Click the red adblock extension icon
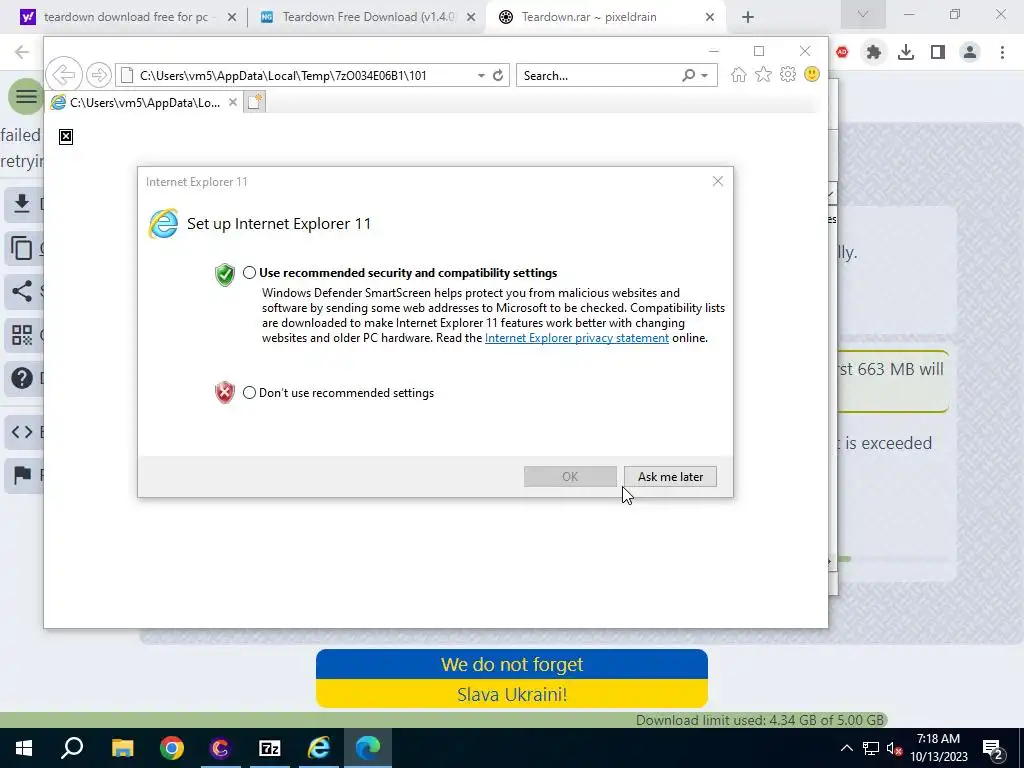 tap(842, 52)
